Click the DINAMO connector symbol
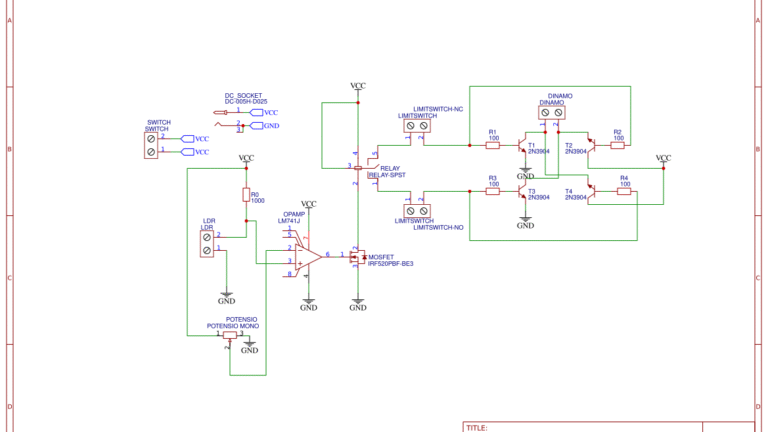 tap(552, 114)
